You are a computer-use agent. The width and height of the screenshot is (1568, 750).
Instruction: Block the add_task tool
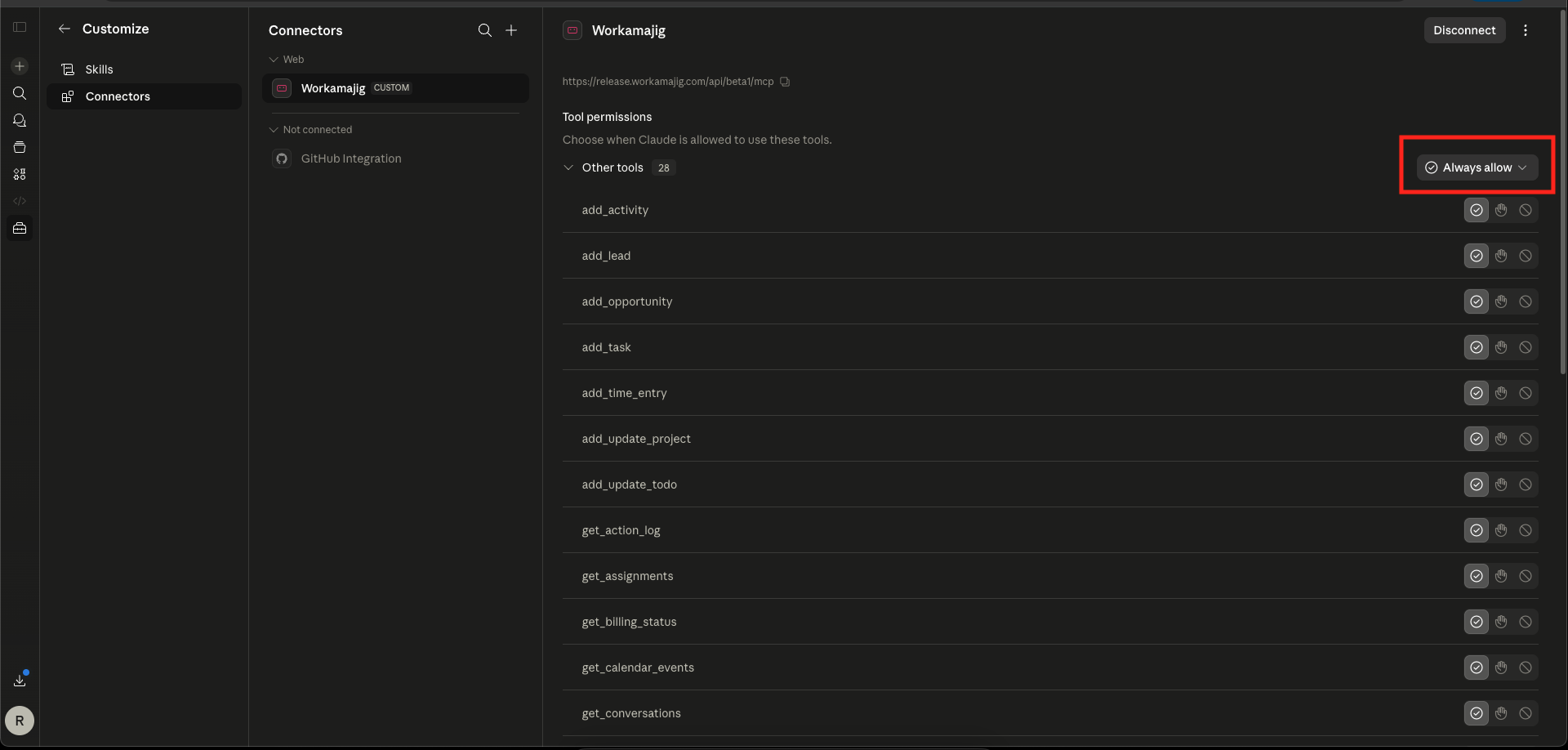pos(1526,347)
